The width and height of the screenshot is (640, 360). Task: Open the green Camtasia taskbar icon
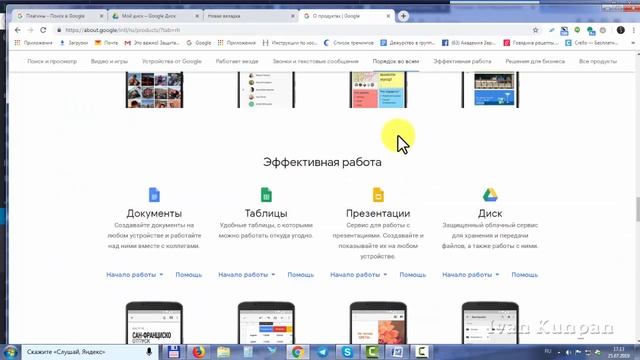click(x=372, y=352)
